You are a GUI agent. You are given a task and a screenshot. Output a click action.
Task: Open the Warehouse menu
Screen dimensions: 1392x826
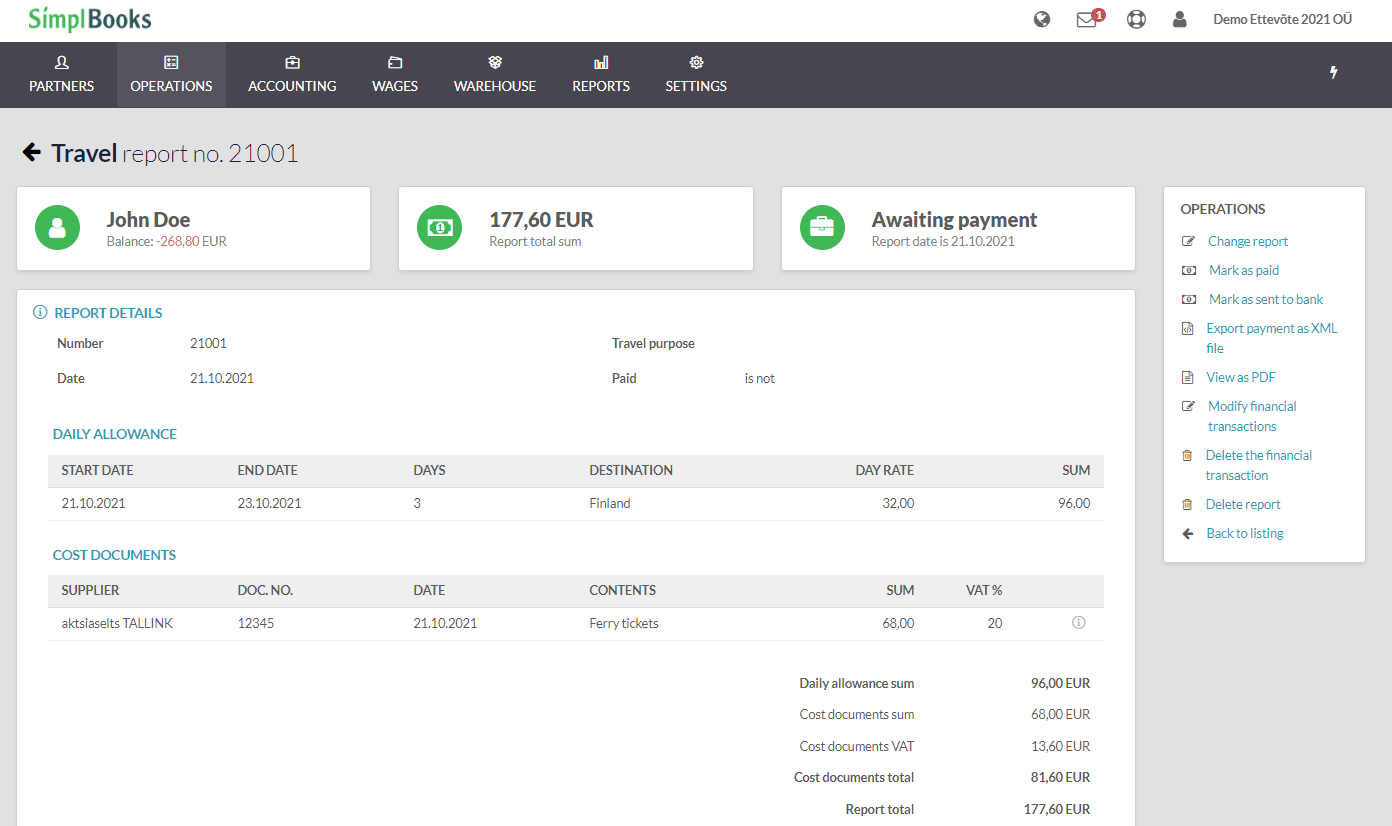click(495, 75)
